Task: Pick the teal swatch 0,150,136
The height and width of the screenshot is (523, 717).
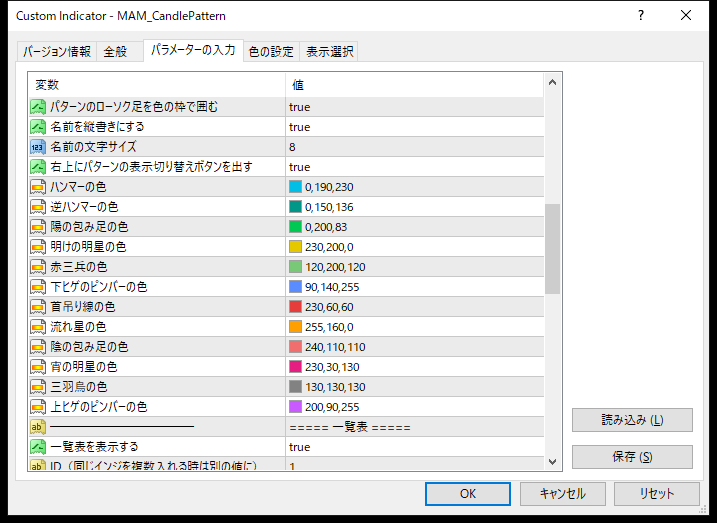Action: click(x=295, y=207)
